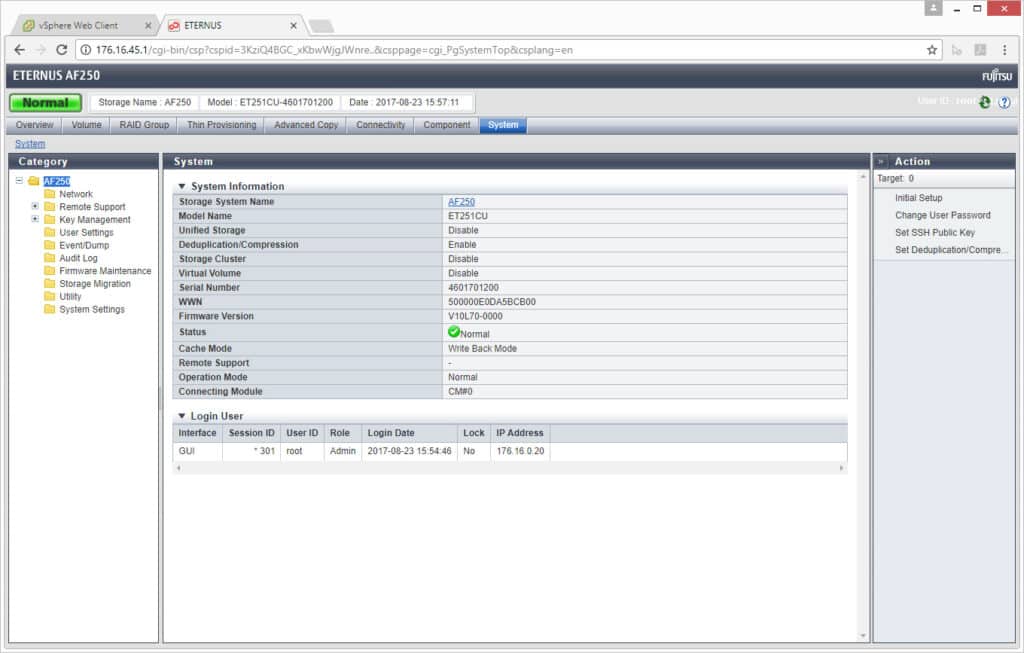
Task: Open the Component tab
Action: click(x=447, y=125)
